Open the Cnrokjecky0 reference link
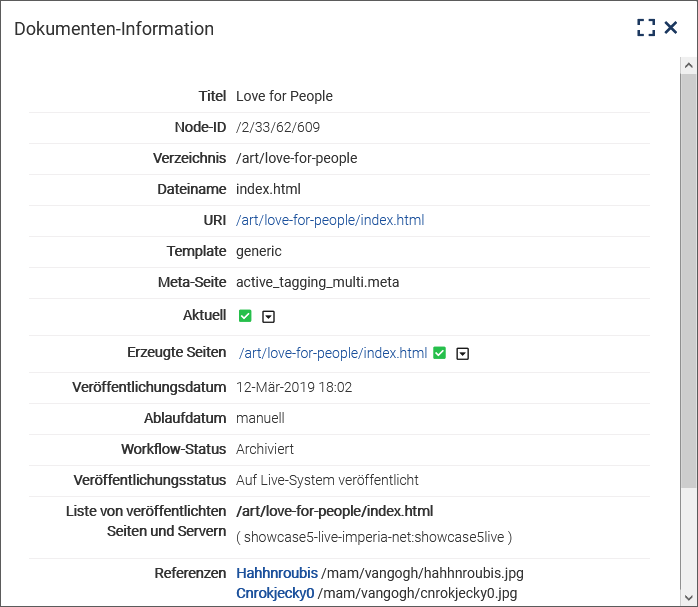Screen dimensions: 698x607 point(275,593)
